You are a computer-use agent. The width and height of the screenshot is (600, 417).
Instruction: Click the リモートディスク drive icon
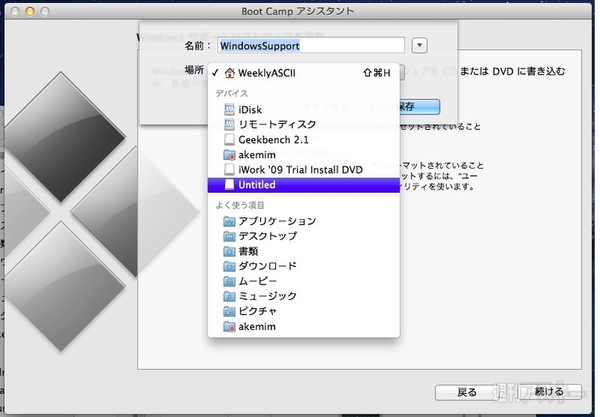pyautogui.click(x=229, y=124)
